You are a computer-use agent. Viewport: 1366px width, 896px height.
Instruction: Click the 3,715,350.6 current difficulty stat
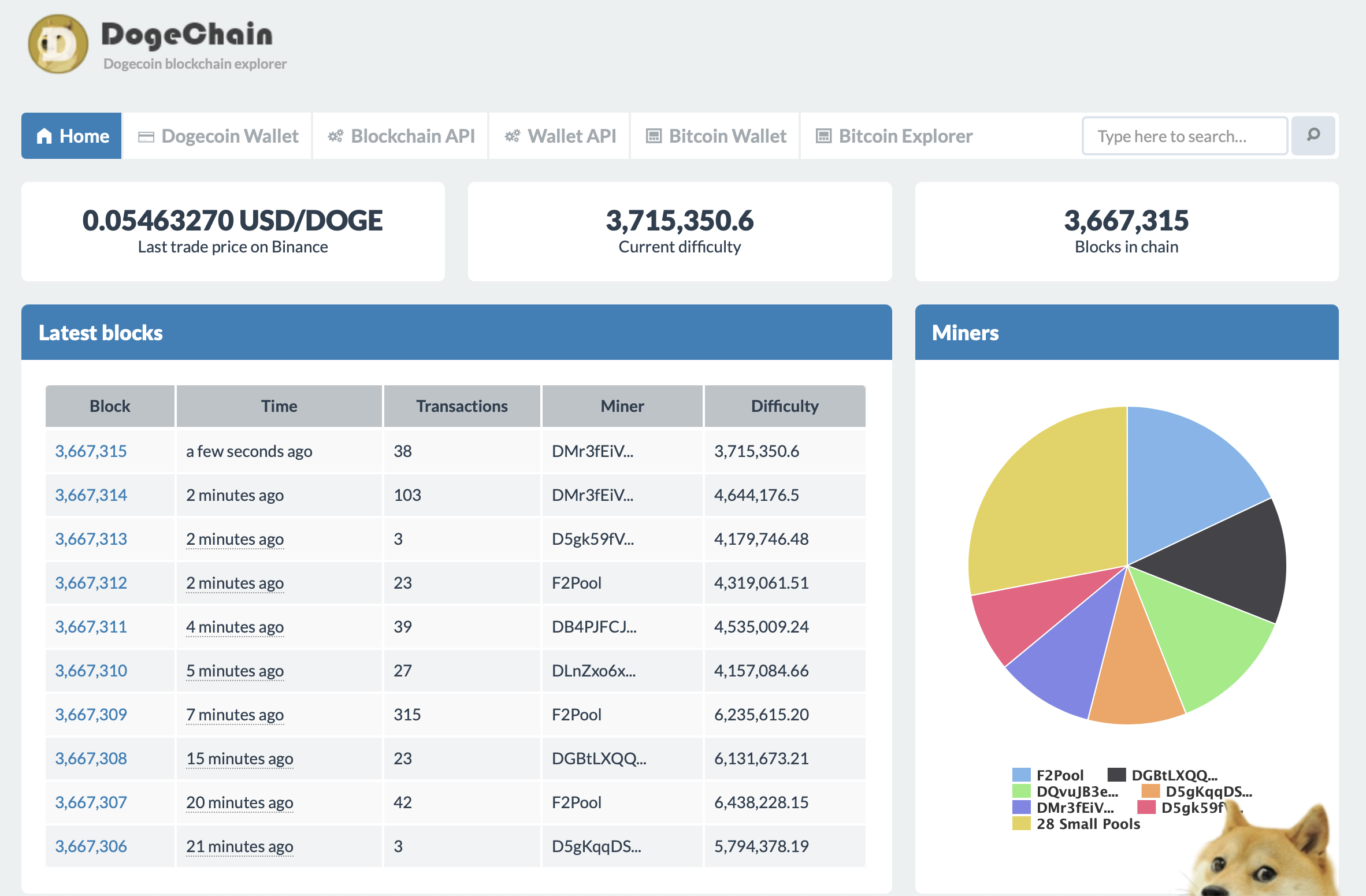pyautogui.click(x=680, y=220)
